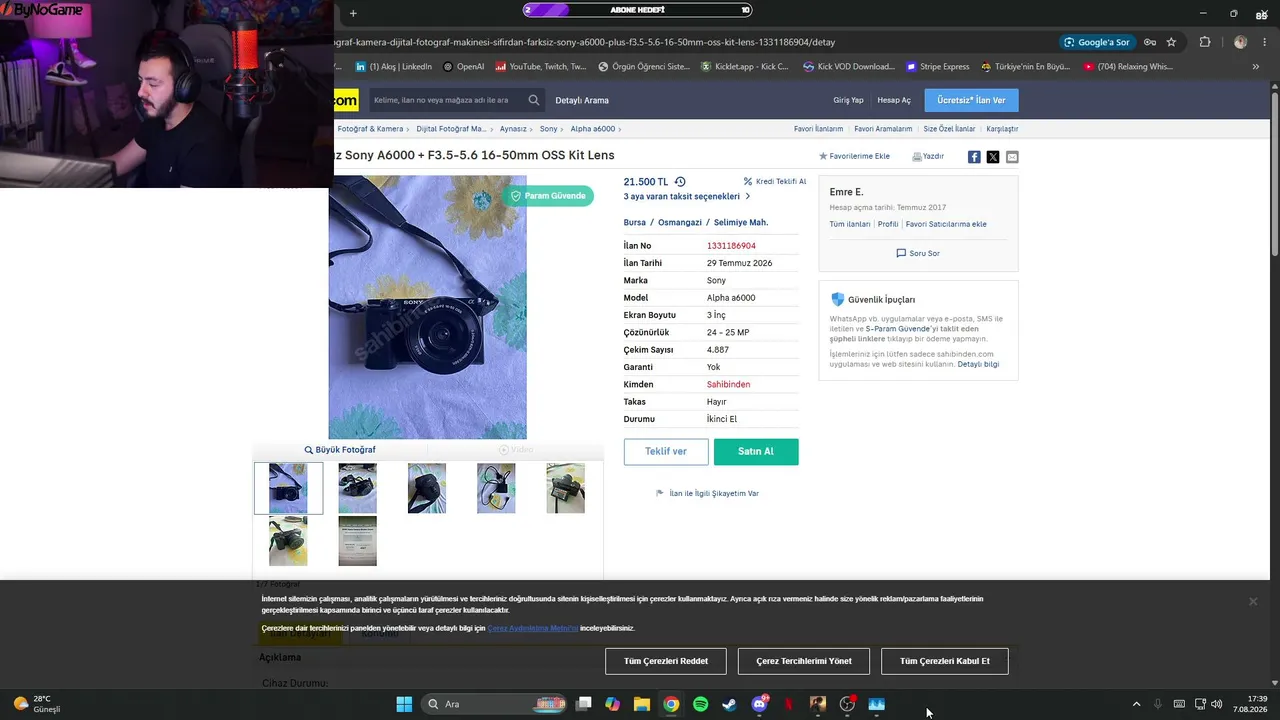Image resolution: width=1280 pixels, height=720 pixels.
Task: Open the OpenAI bookmark
Action: 462,67
